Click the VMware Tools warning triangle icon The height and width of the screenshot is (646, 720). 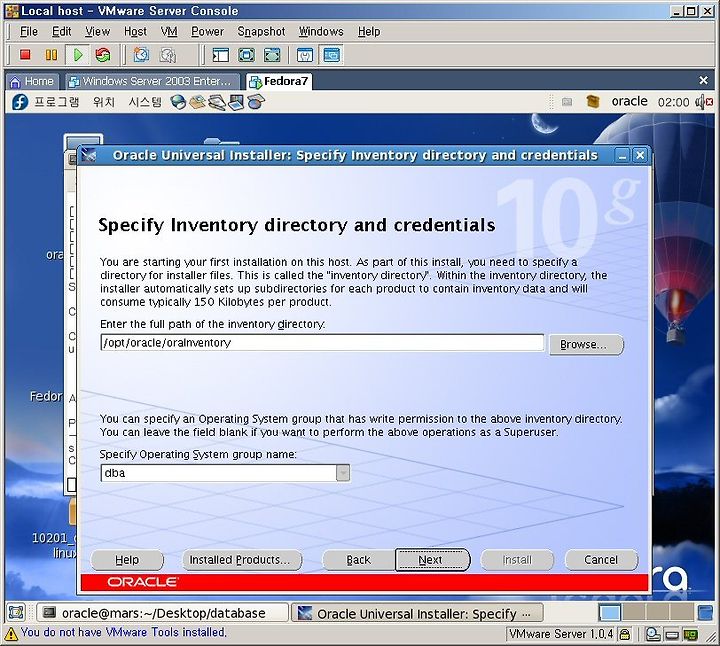(x=11, y=634)
